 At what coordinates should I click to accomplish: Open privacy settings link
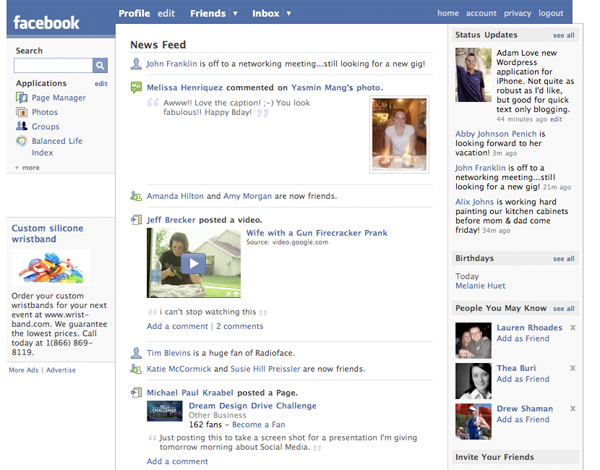(x=517, y=13)
